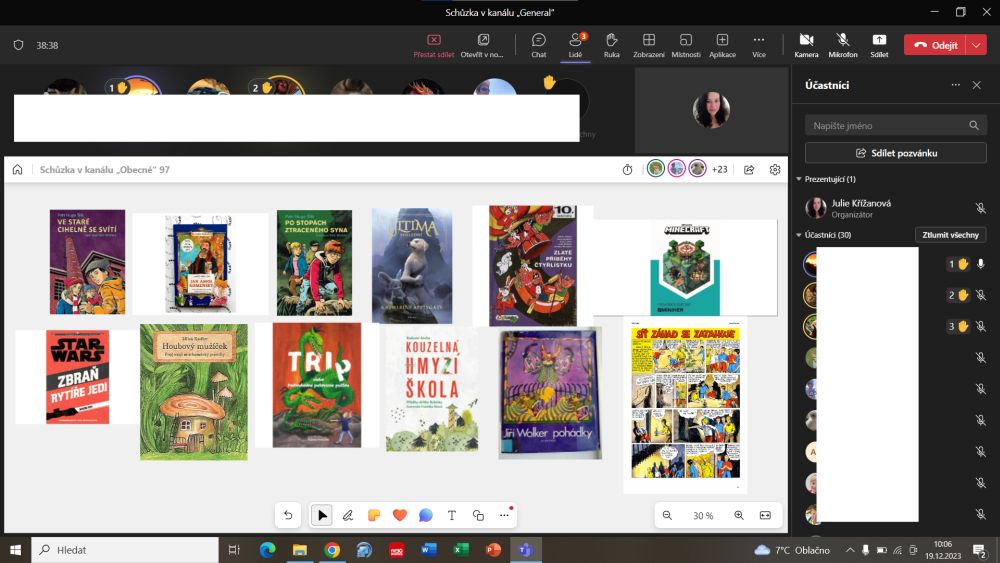Zoom out the whiteboard
Image resolution: width=1000 pixels, height=563 pixels.
coord(667,515)
